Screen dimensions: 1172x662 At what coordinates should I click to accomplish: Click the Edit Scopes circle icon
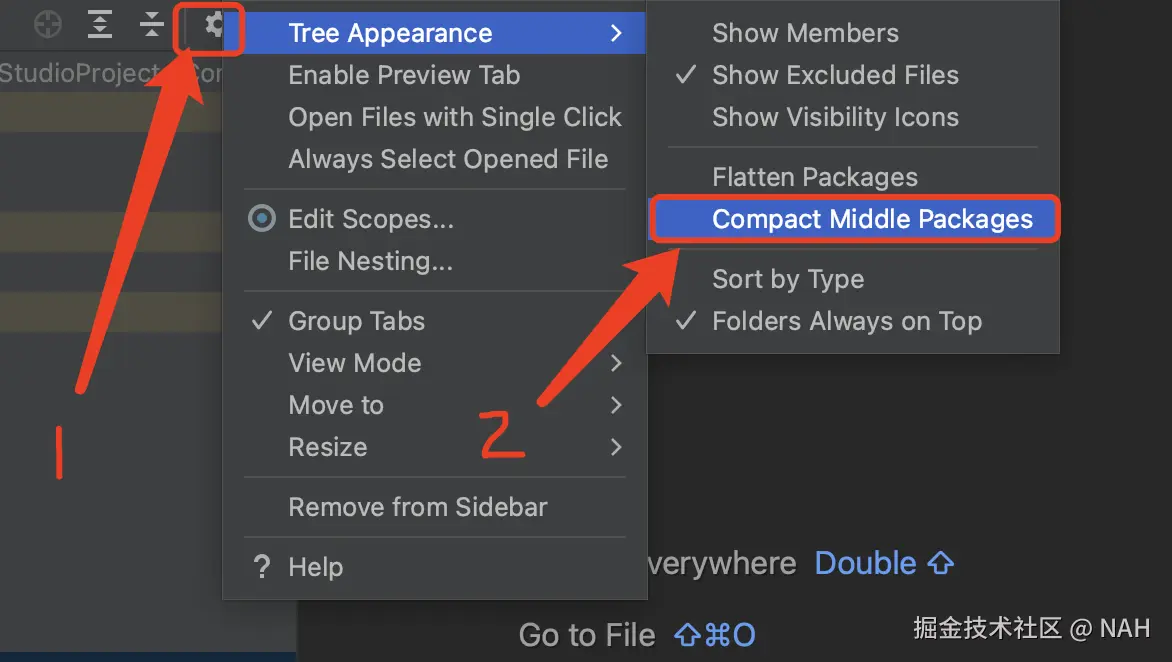[262, 219]
